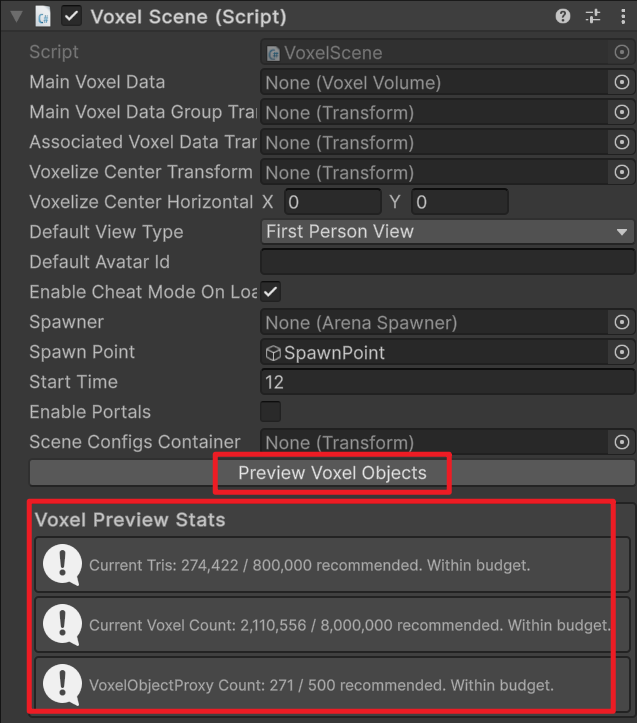Click the Voxelize Center Horizontal X field
Screen dimensions: 637x723
click(x=333, y=202)
